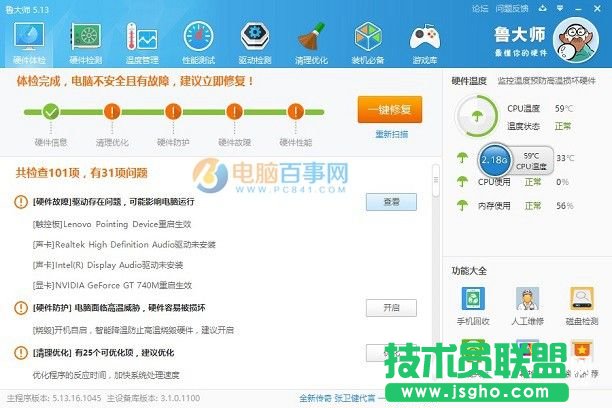Open the 性能测试 tab

click(198, 43)
